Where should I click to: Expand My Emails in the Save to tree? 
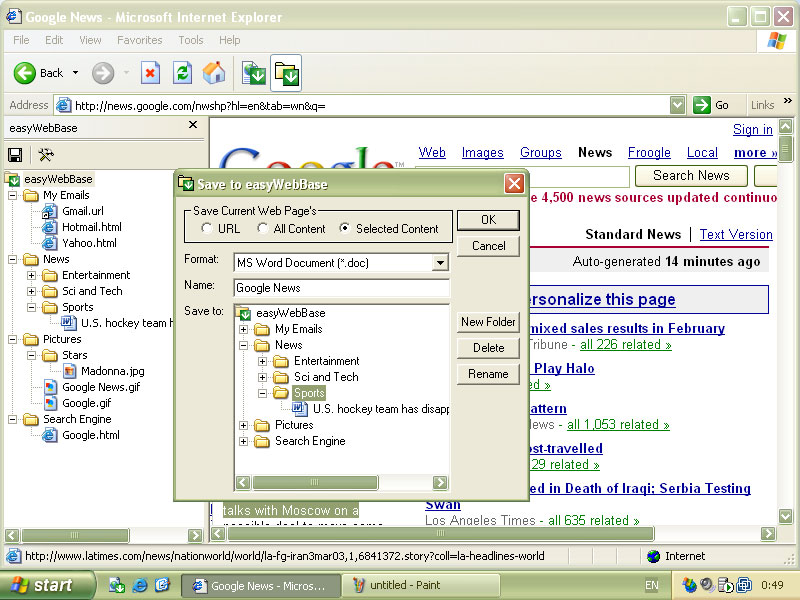coord(243,330)
